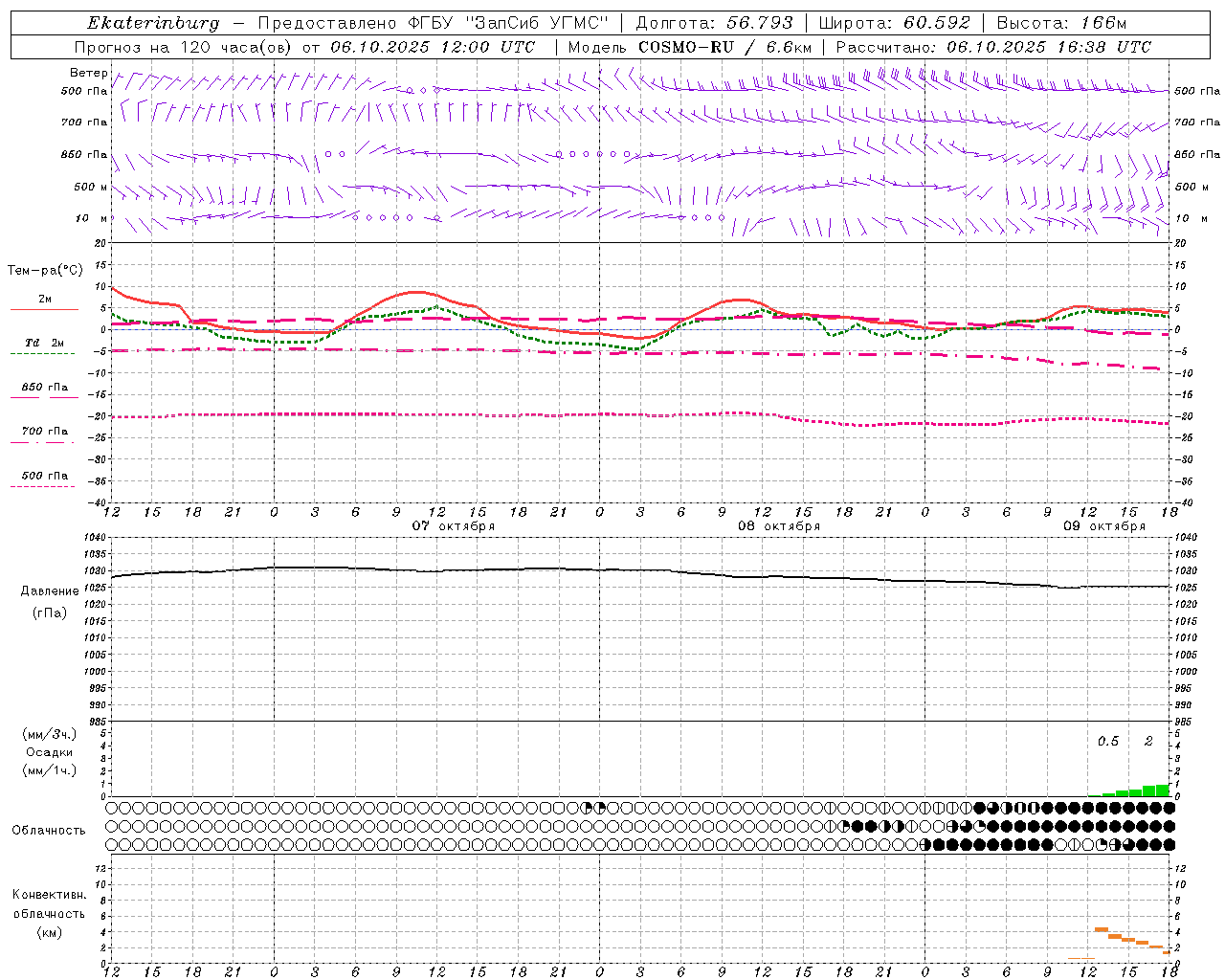
Task: Click the Конвективн. label text
Action: pos(49,895)
